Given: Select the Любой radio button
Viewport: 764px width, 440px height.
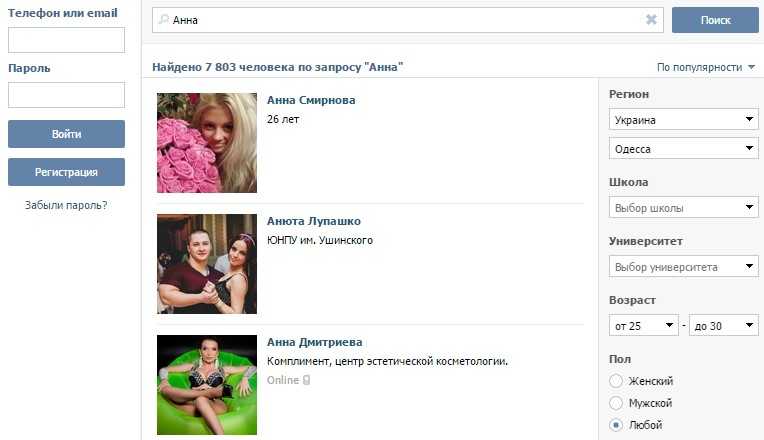Looking at the screenshot, I should (x=616, y=425).
